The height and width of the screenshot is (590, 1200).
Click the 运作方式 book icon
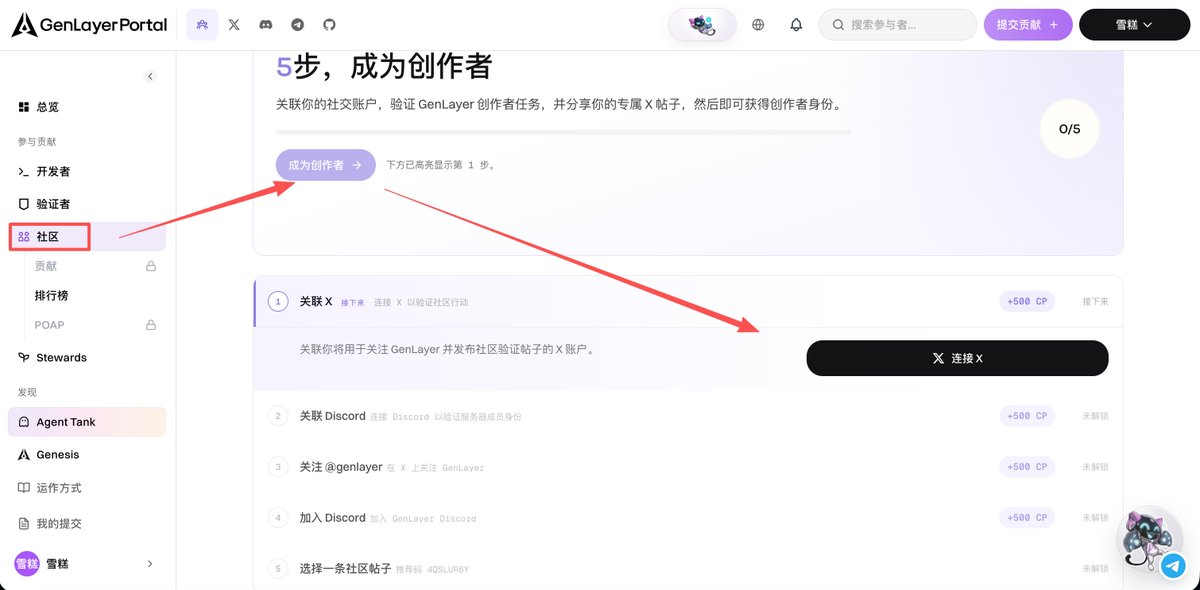pyautogui.click(x=24, y=488)
